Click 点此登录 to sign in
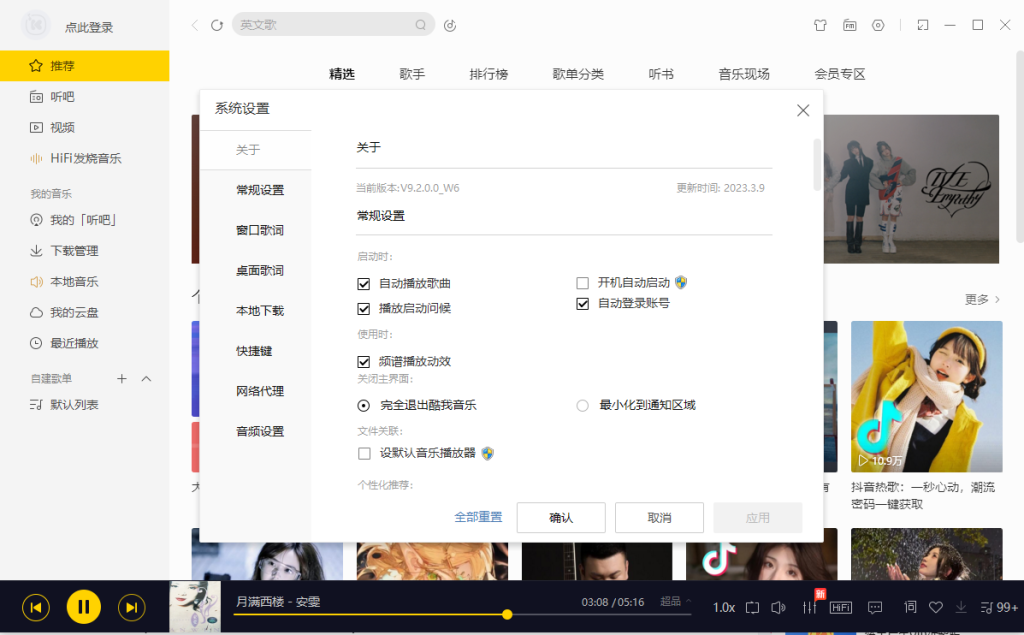The width and height of the screenshot is (1024, 635). (89, 27)
